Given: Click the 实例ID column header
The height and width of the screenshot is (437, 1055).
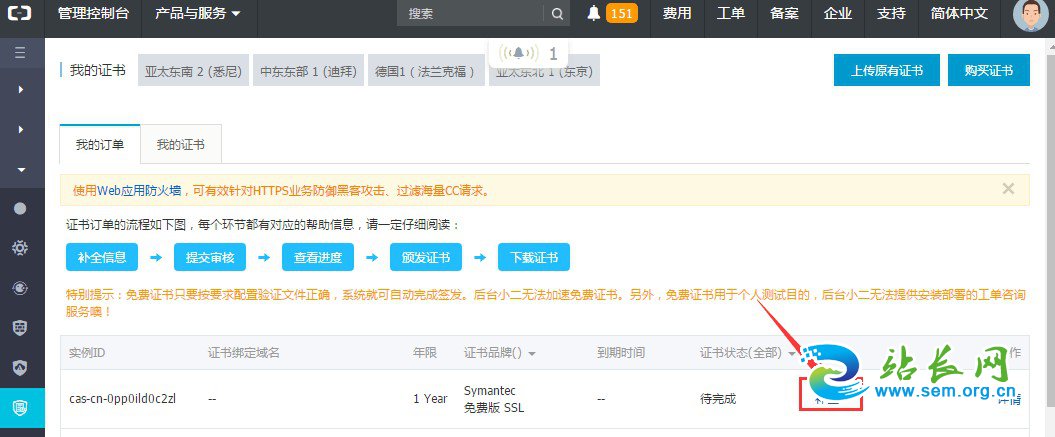Looking at the screenshot, I should [x=87, y=353].
